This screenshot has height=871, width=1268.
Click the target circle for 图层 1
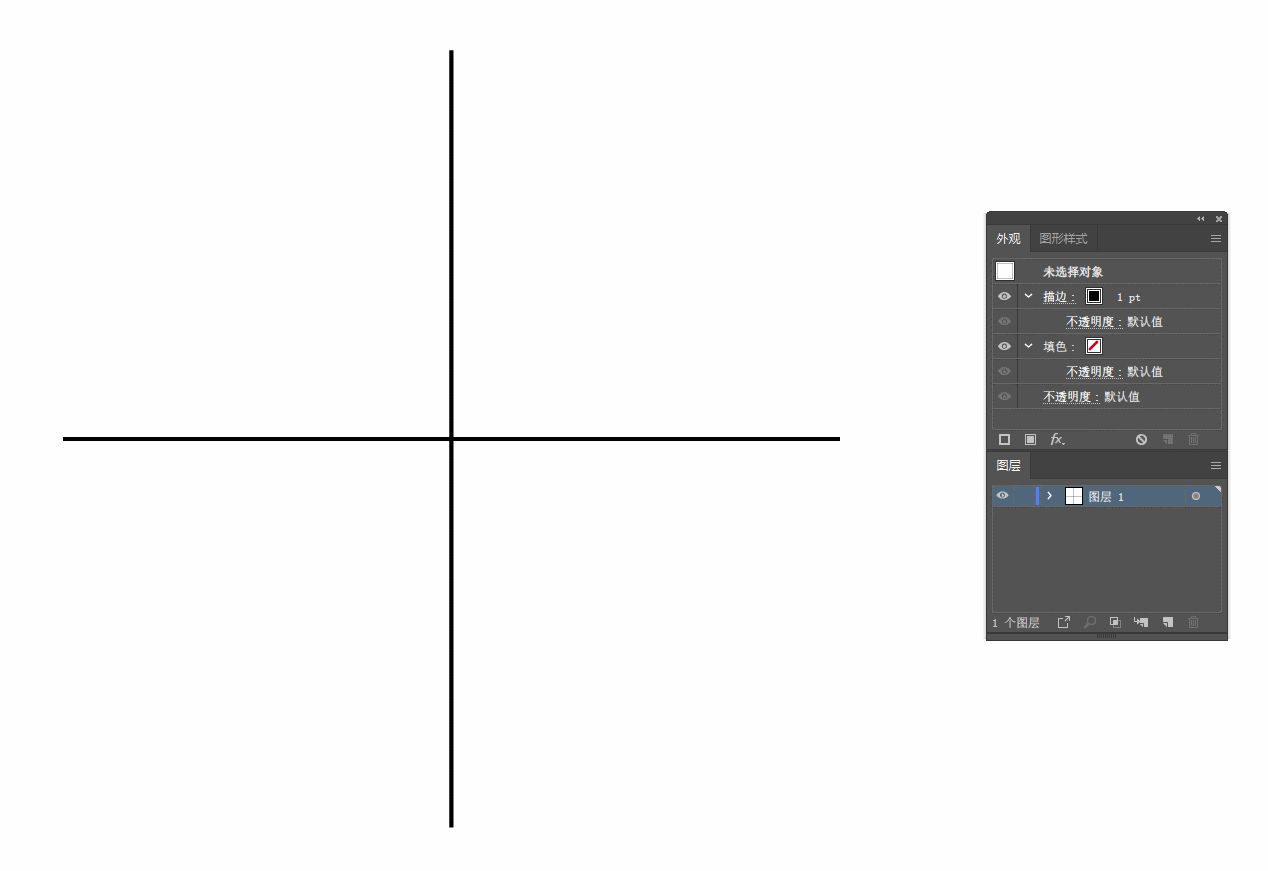[1195, 496]
